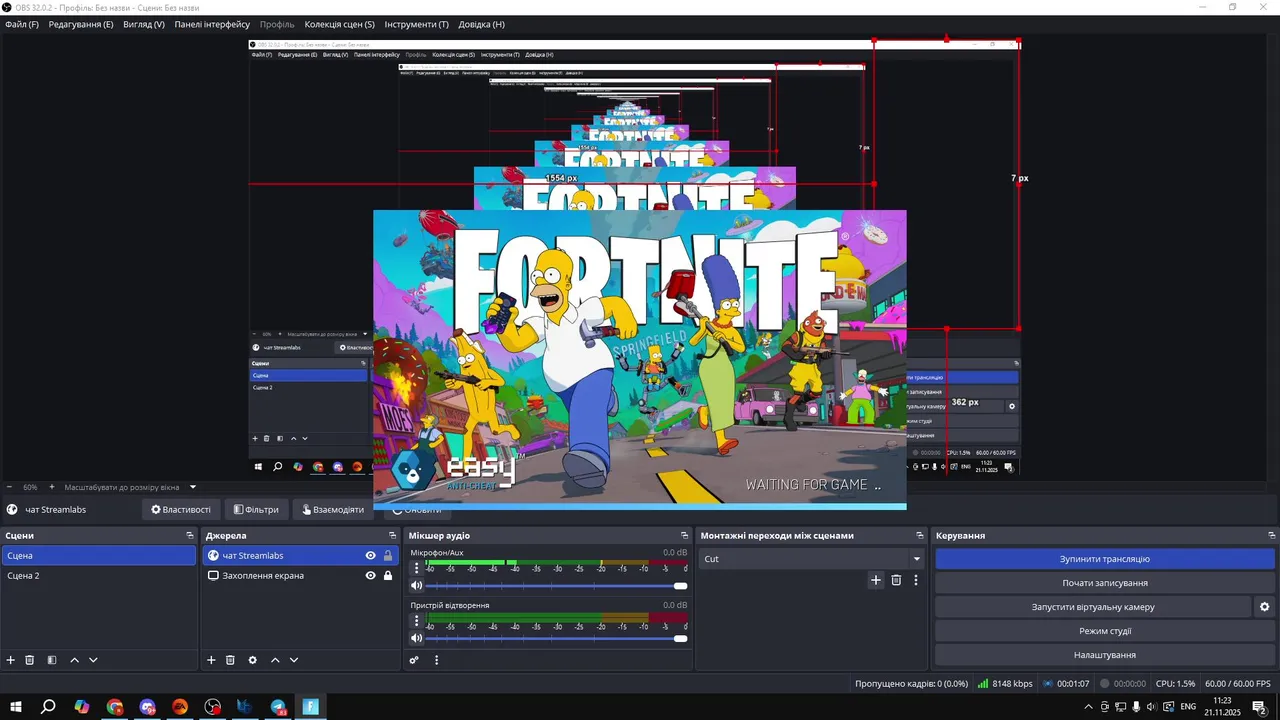Open the Колекція сцен menu

click(340, 24)
